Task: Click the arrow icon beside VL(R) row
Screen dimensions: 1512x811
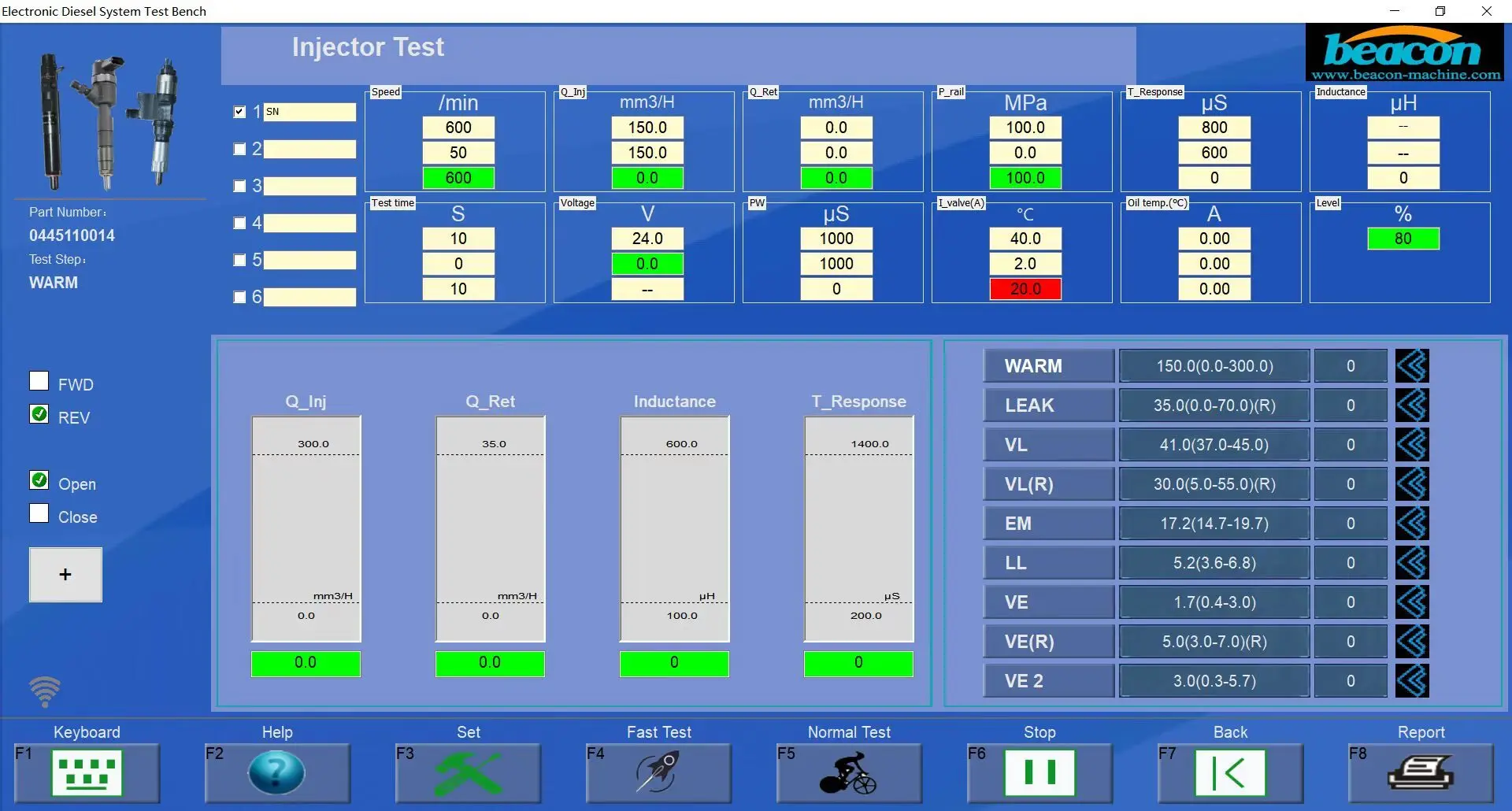Action: [x=1412, y=484]
